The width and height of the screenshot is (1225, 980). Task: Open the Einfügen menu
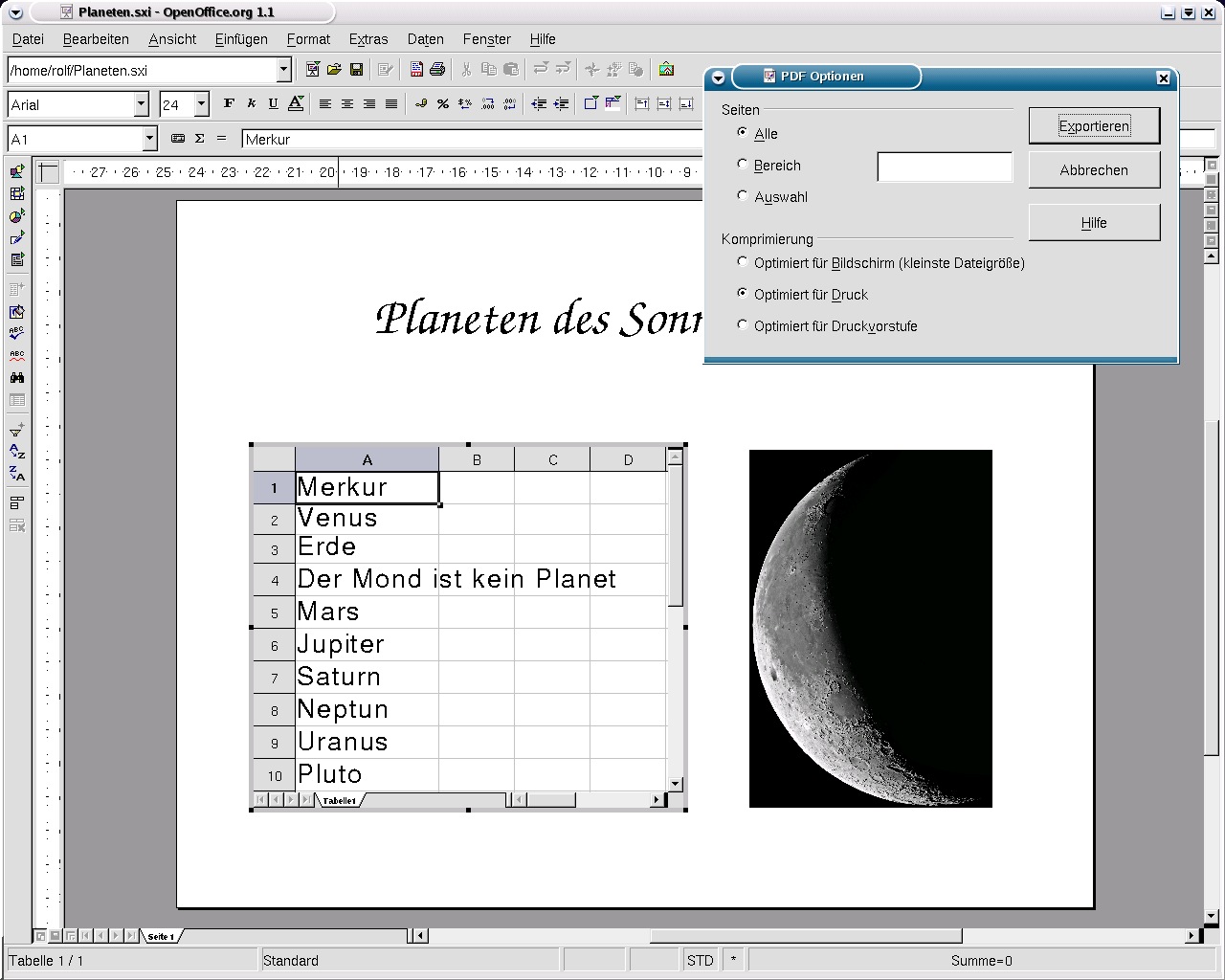pos(241,39)
